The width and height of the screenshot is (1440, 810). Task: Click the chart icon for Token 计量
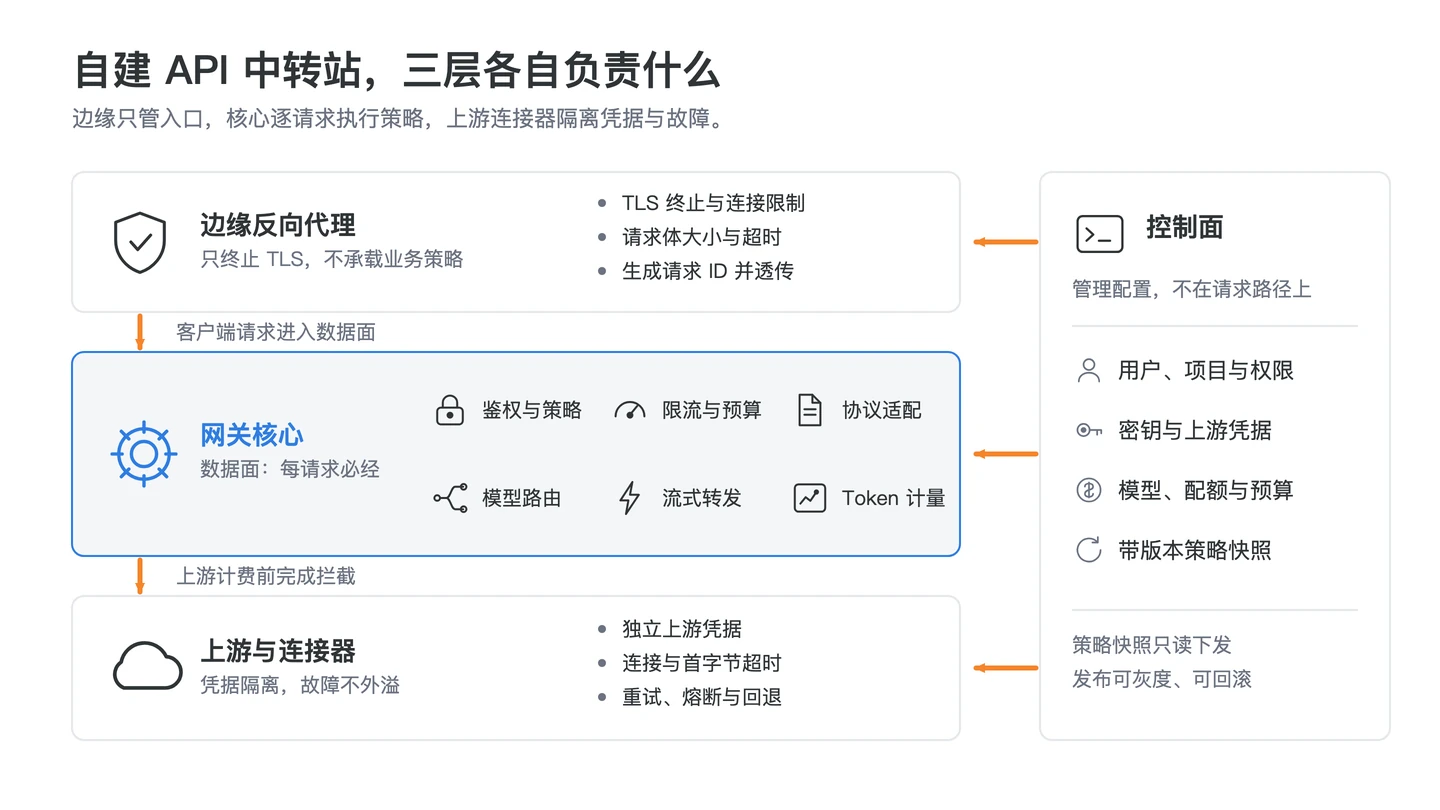810,498
